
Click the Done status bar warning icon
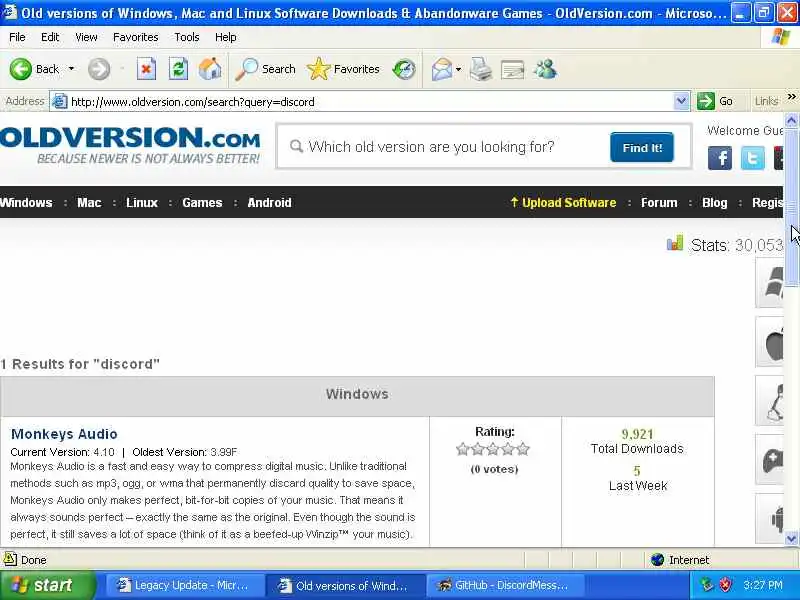[x=10, y=560]
